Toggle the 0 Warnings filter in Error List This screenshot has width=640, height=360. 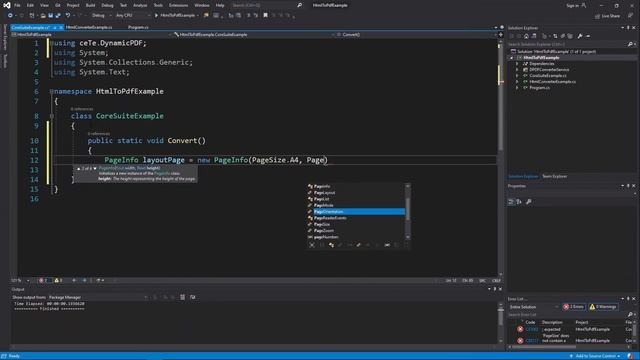(603, 307)
